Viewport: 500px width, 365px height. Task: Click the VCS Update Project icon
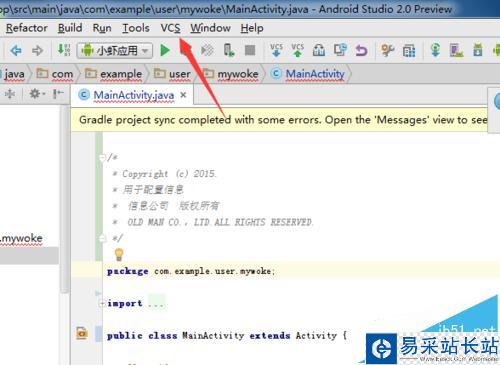pos(276,50)
